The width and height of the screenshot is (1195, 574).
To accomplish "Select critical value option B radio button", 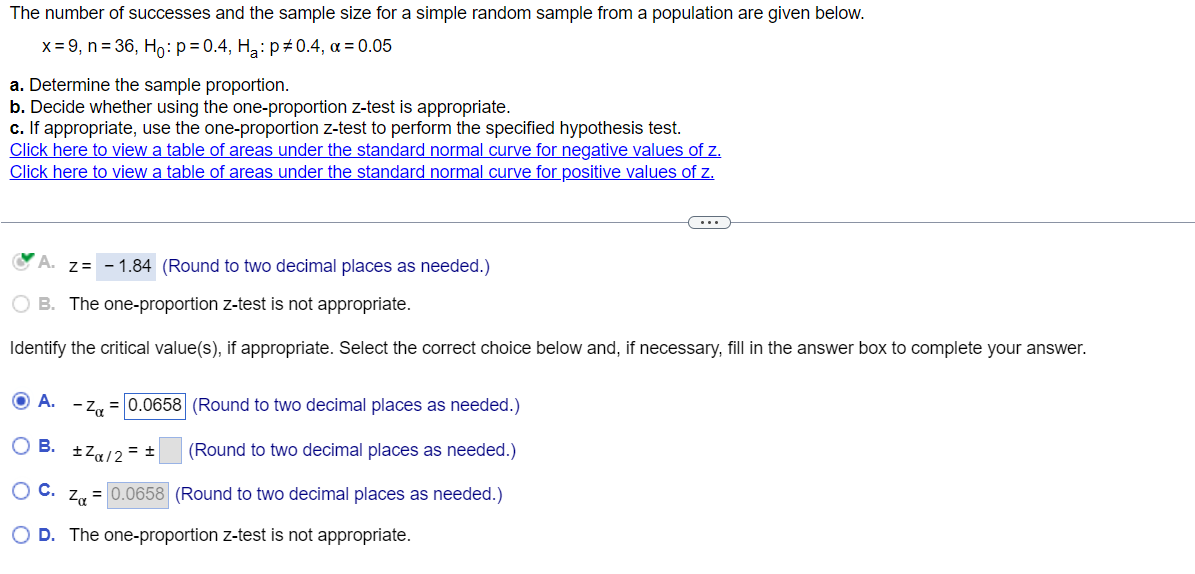I will (x=22, y=446).
